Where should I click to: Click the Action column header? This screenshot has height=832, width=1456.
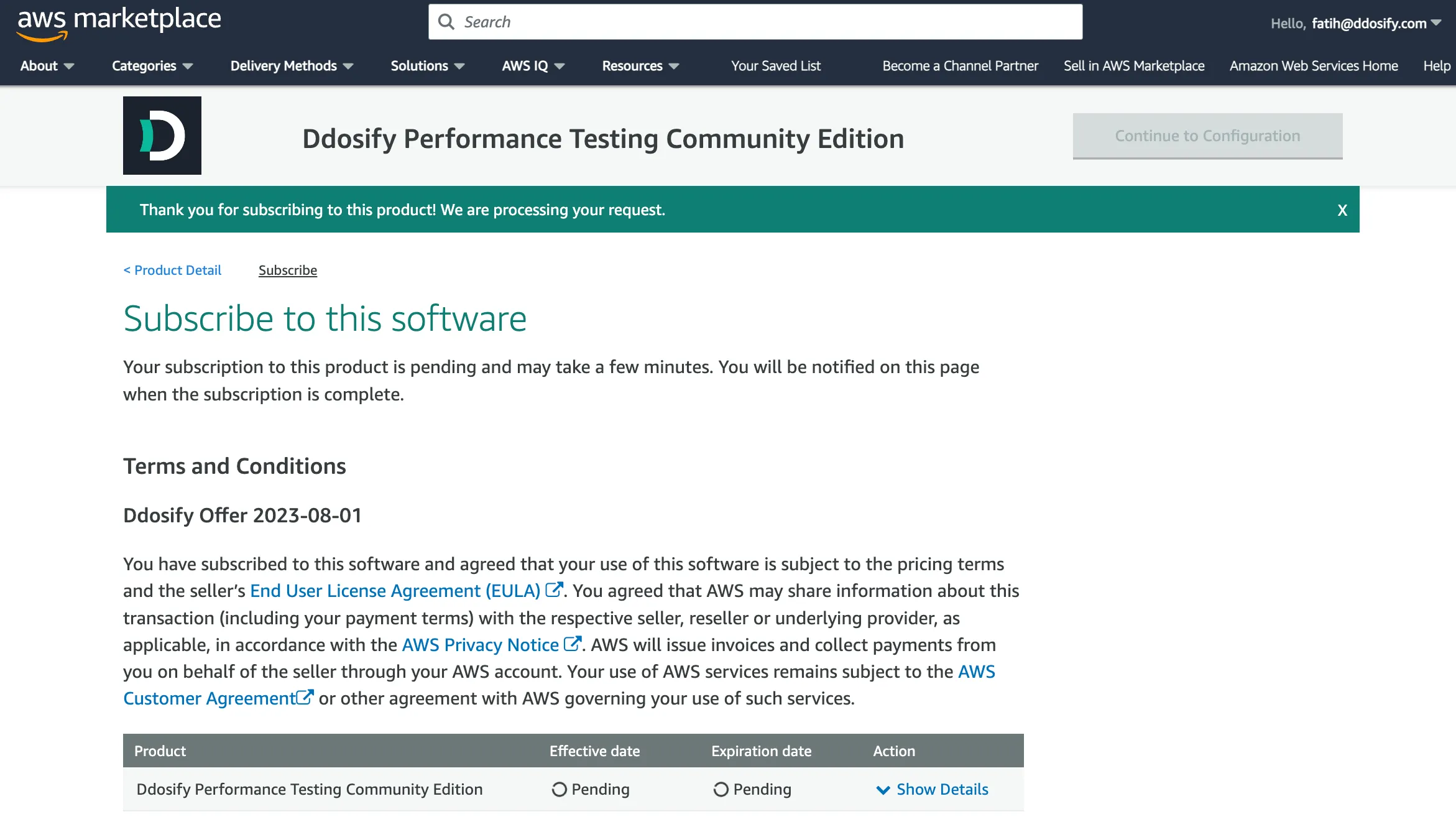[894, 751]
